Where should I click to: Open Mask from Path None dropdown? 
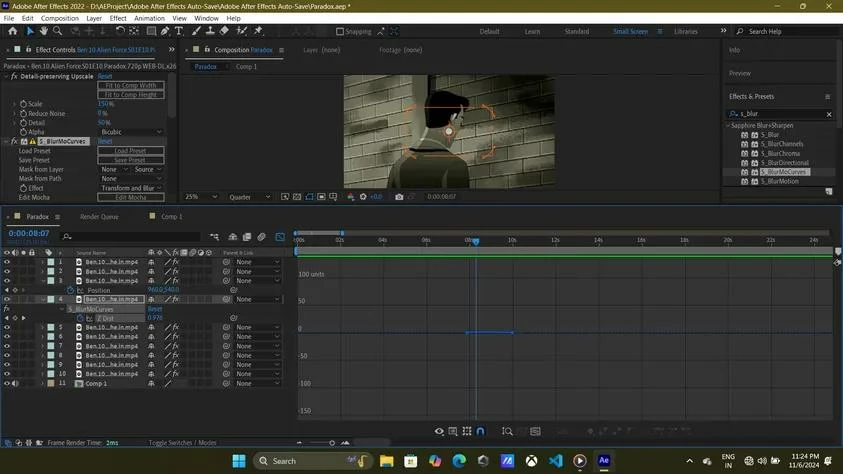click(x=131, y=178)
